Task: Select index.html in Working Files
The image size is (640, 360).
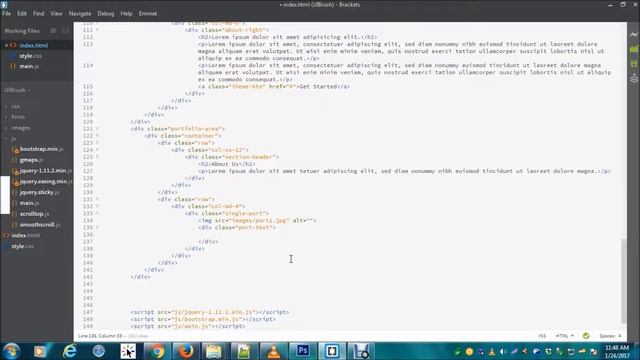Action: point(33,45)
